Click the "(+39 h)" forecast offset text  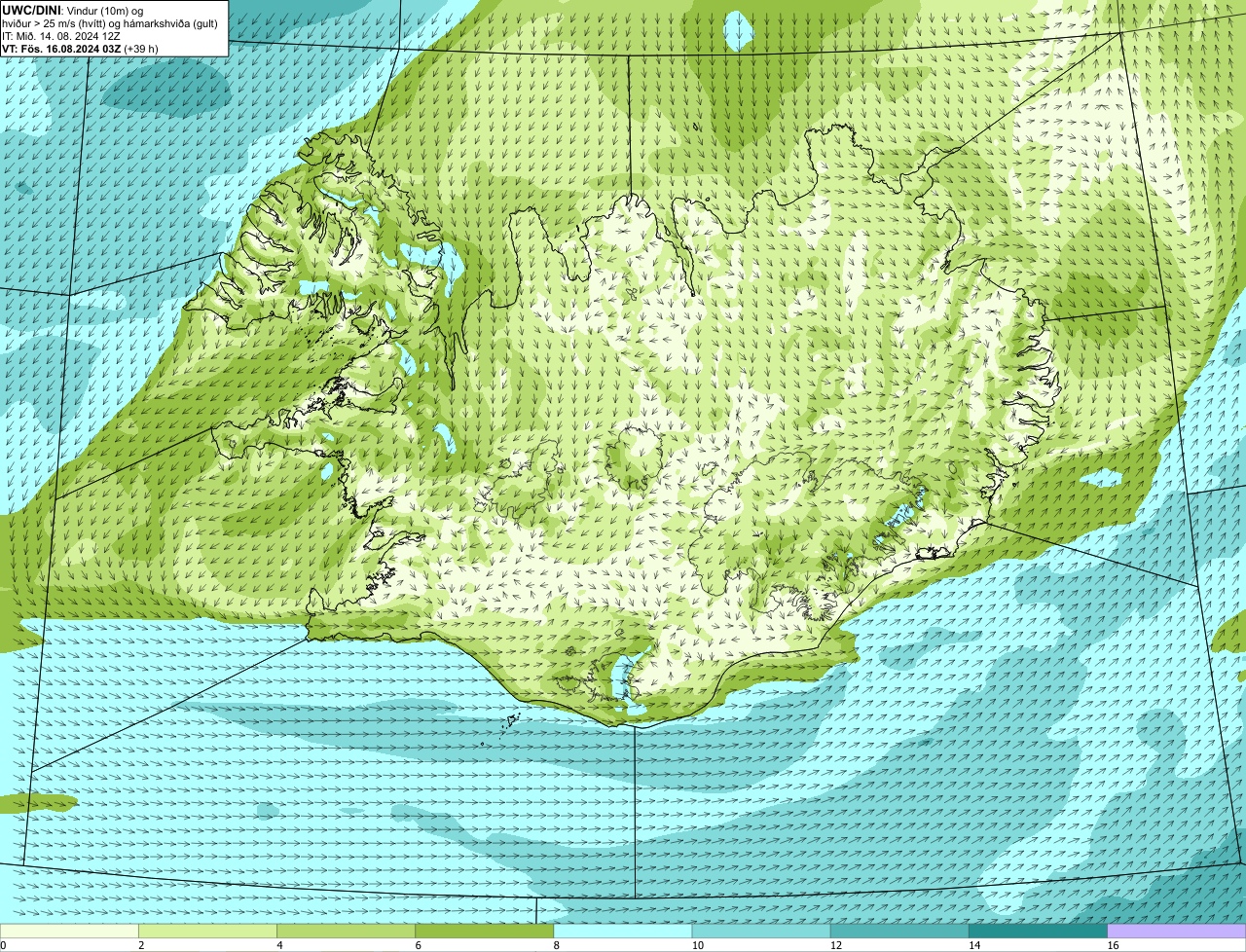[141, 48]
